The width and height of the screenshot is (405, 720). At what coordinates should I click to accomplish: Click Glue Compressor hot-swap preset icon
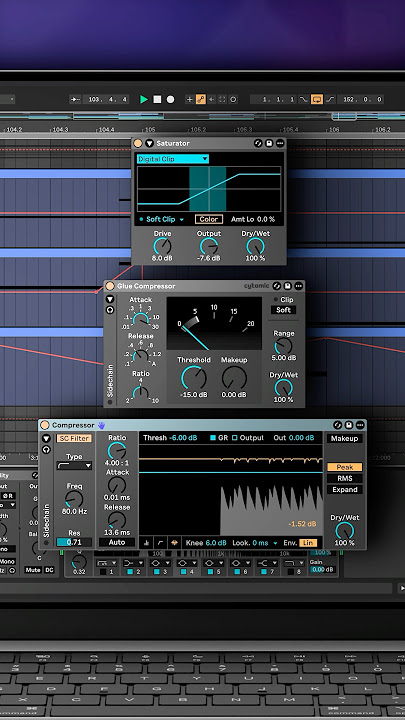point(276,286)
